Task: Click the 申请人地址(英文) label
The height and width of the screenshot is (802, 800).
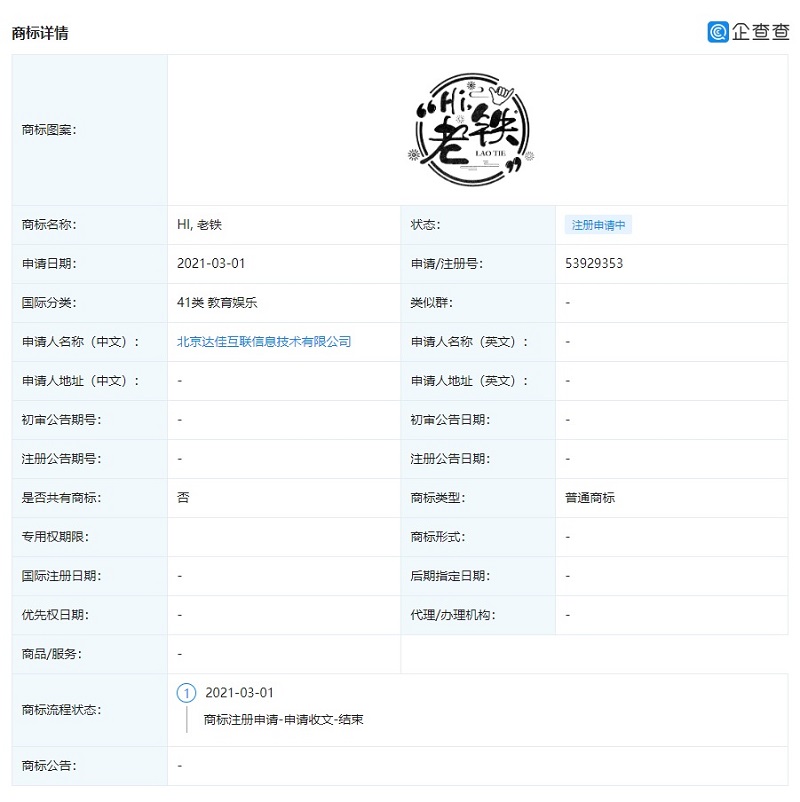Action: click(x=470, y=381)
